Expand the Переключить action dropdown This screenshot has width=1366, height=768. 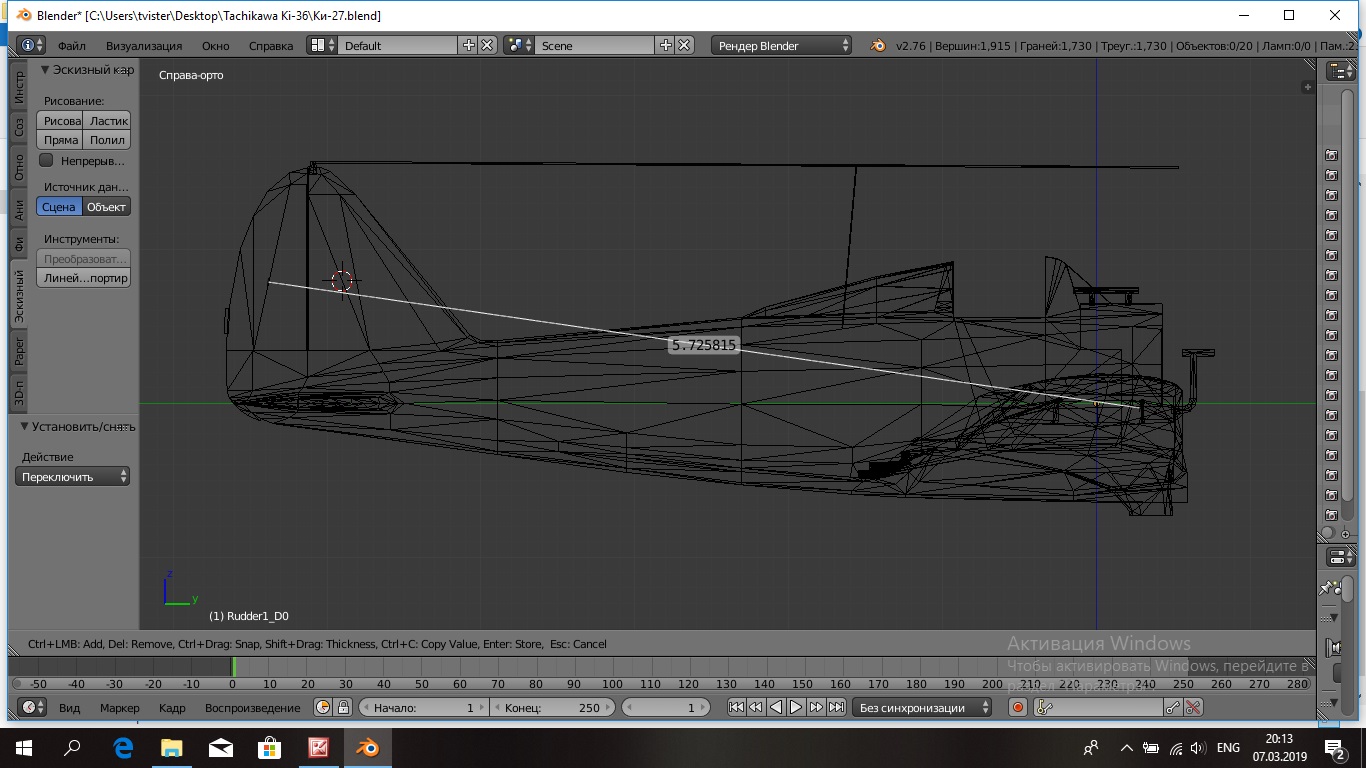[74, 477]
